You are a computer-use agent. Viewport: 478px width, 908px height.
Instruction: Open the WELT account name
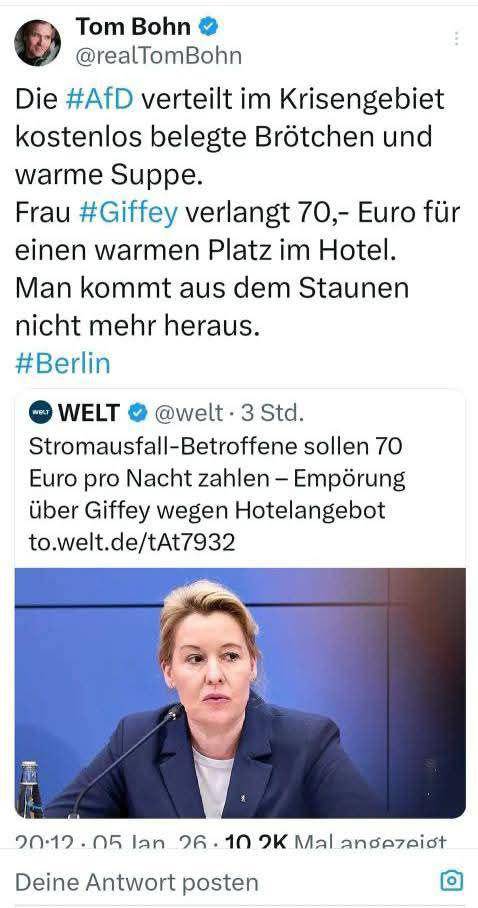[89, 413]
